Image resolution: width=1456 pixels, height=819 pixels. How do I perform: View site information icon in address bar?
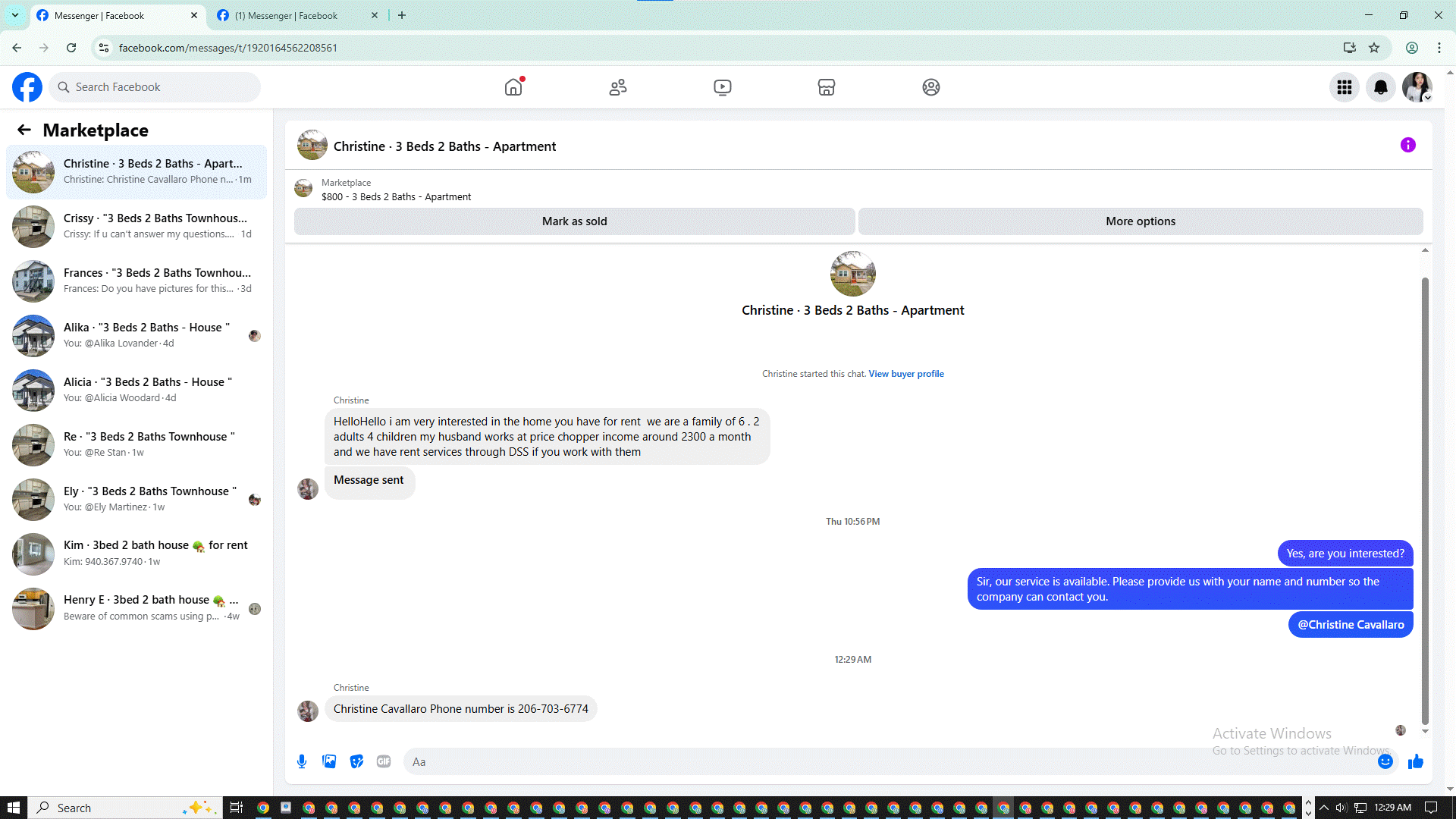coord(104,48)
